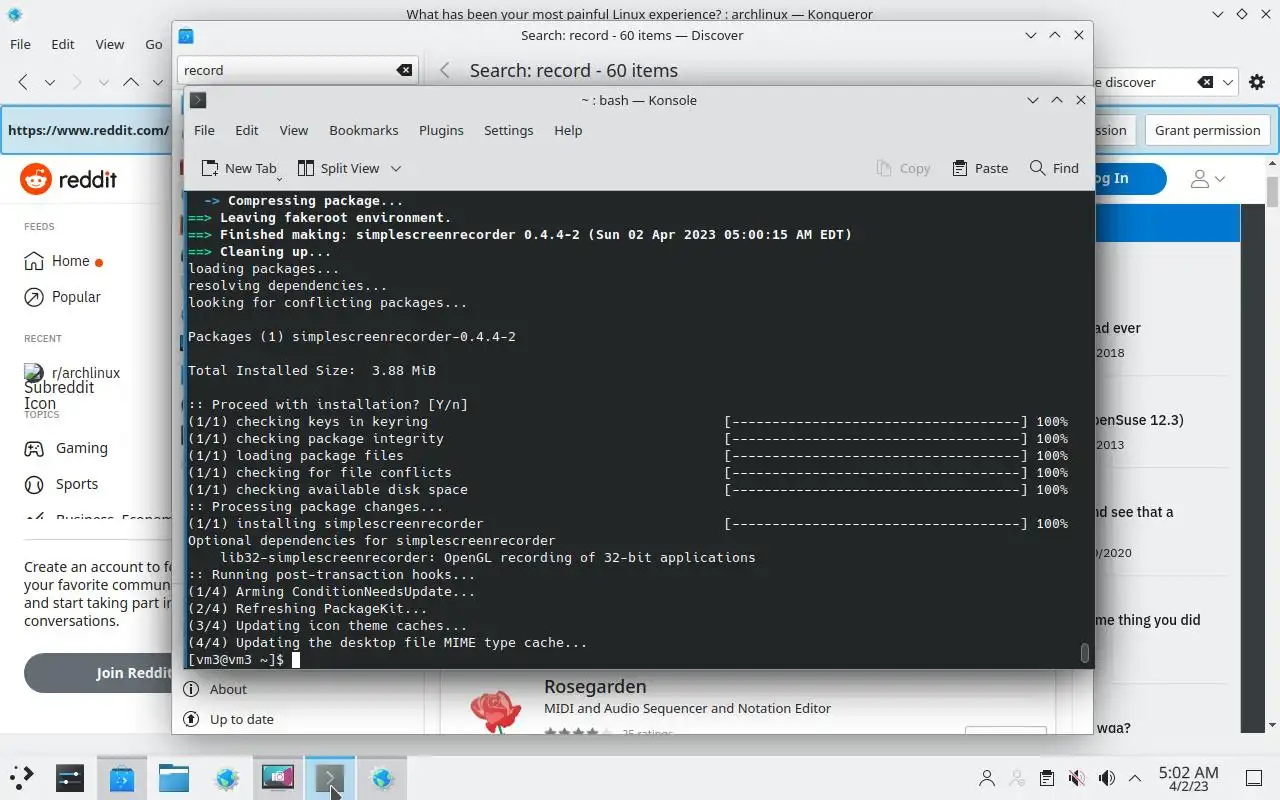Click the Grant permission button in Konqueror
The image size is (1280, 800).
pos(1207,130)
